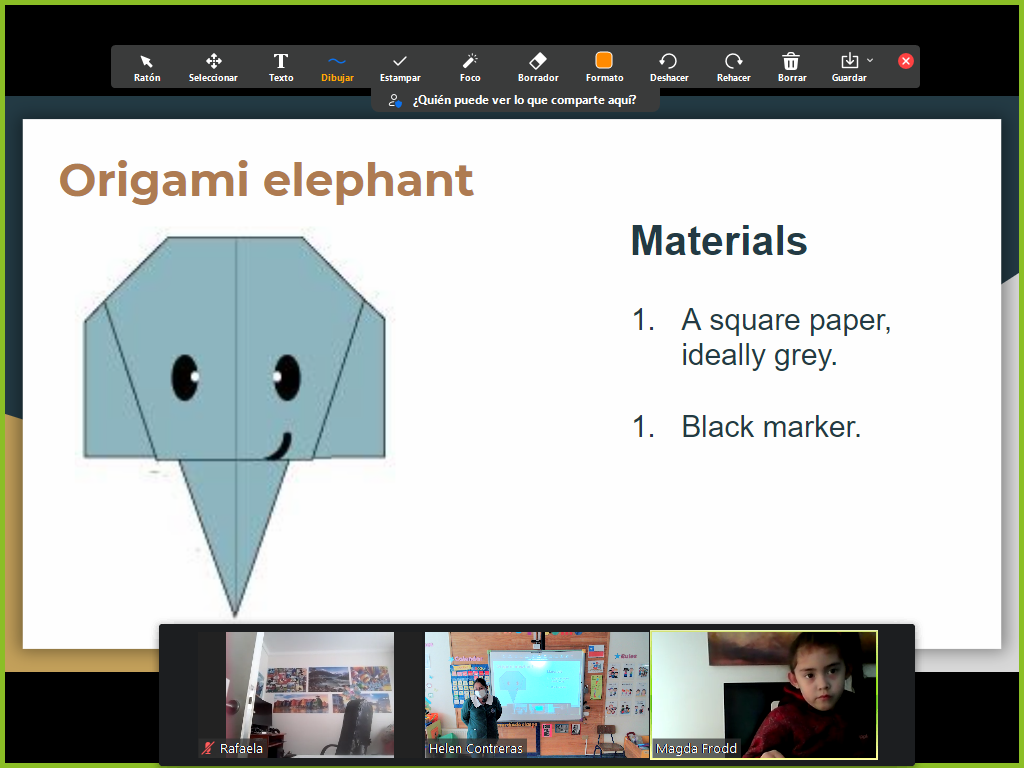Save annotations with the Guardar icon
The height and width of the screenshot is (768, 1024).
pyautogui.click(x=849, y=62)
